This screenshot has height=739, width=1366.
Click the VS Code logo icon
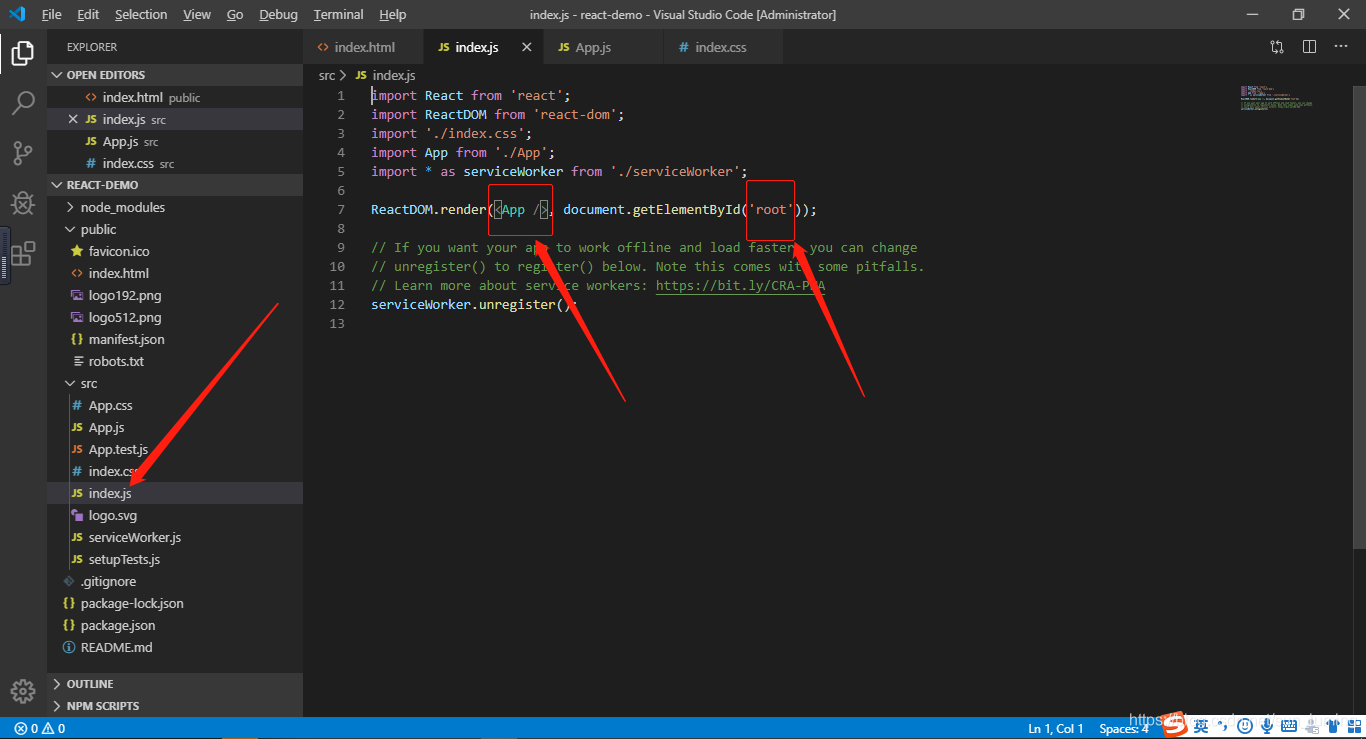coord(16,14)
